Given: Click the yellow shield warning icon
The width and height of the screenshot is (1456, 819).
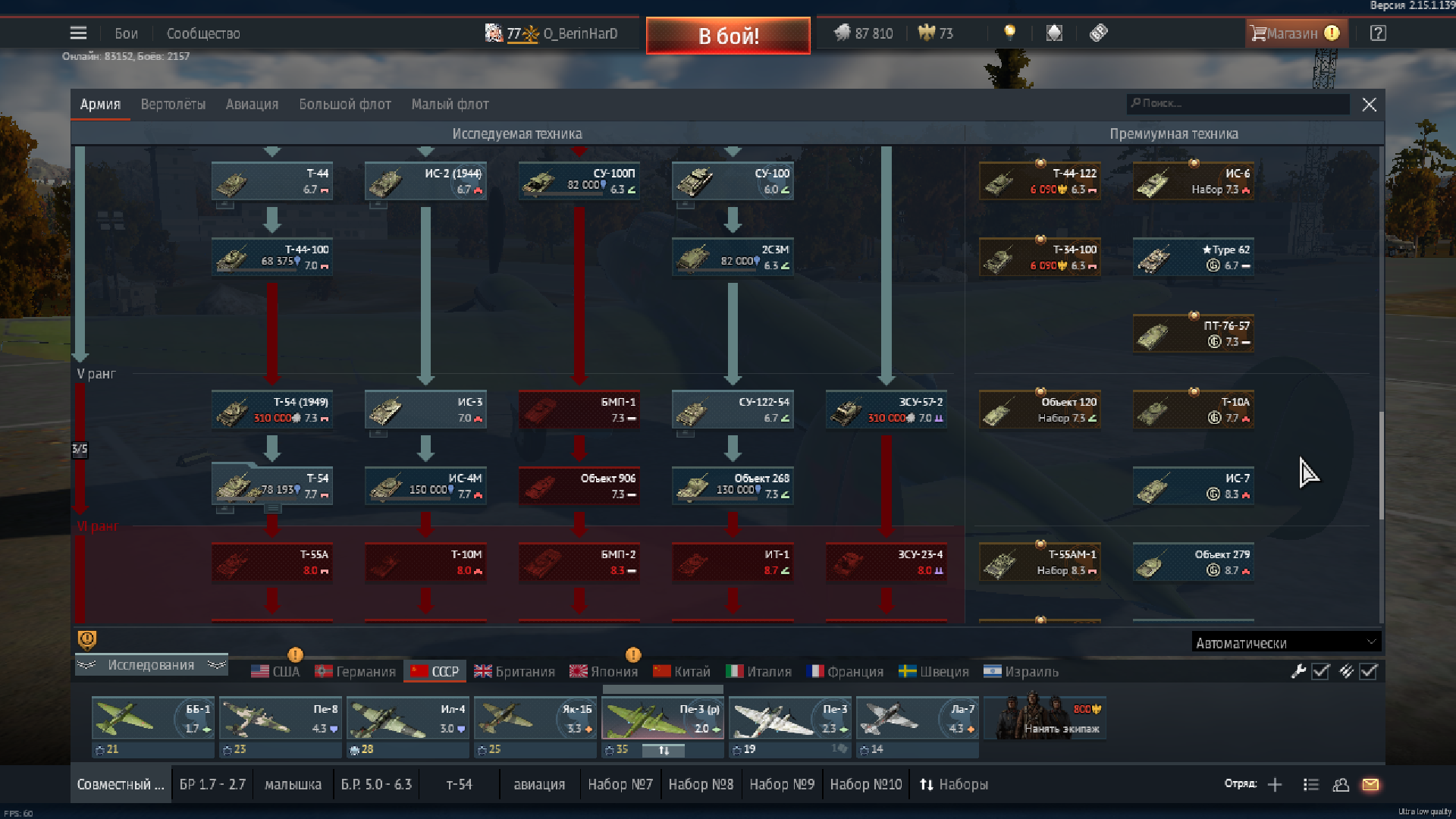Looking at the screenshot, I should (87, 641).
